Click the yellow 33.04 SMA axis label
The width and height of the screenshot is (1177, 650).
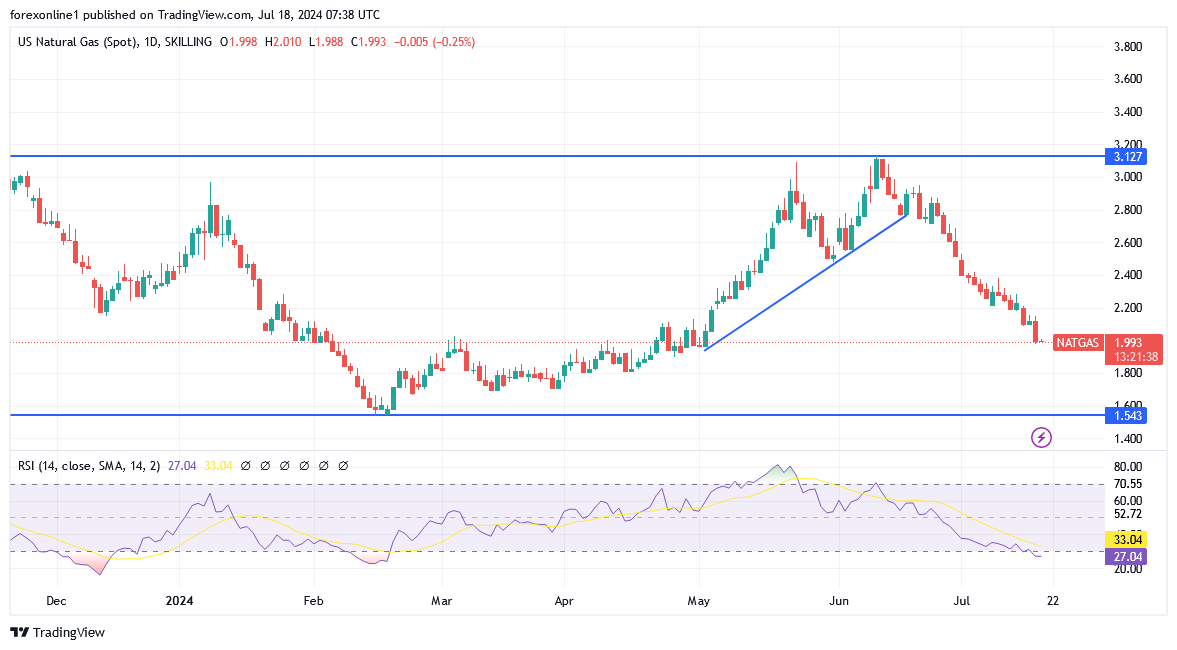coord(1126,539)
